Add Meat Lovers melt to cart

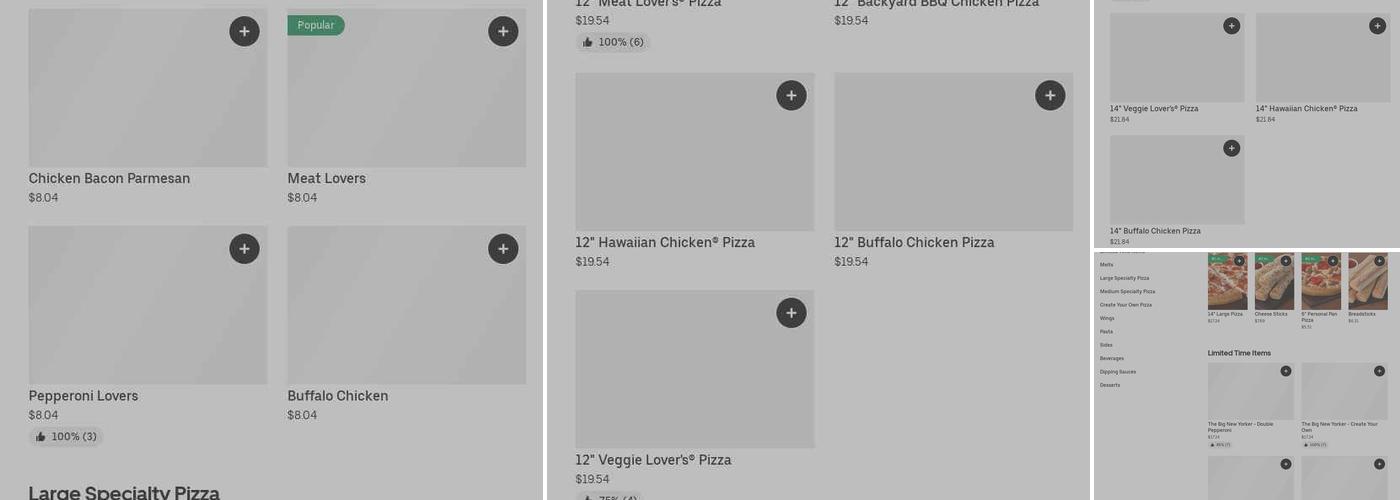(x=503, y=31)
